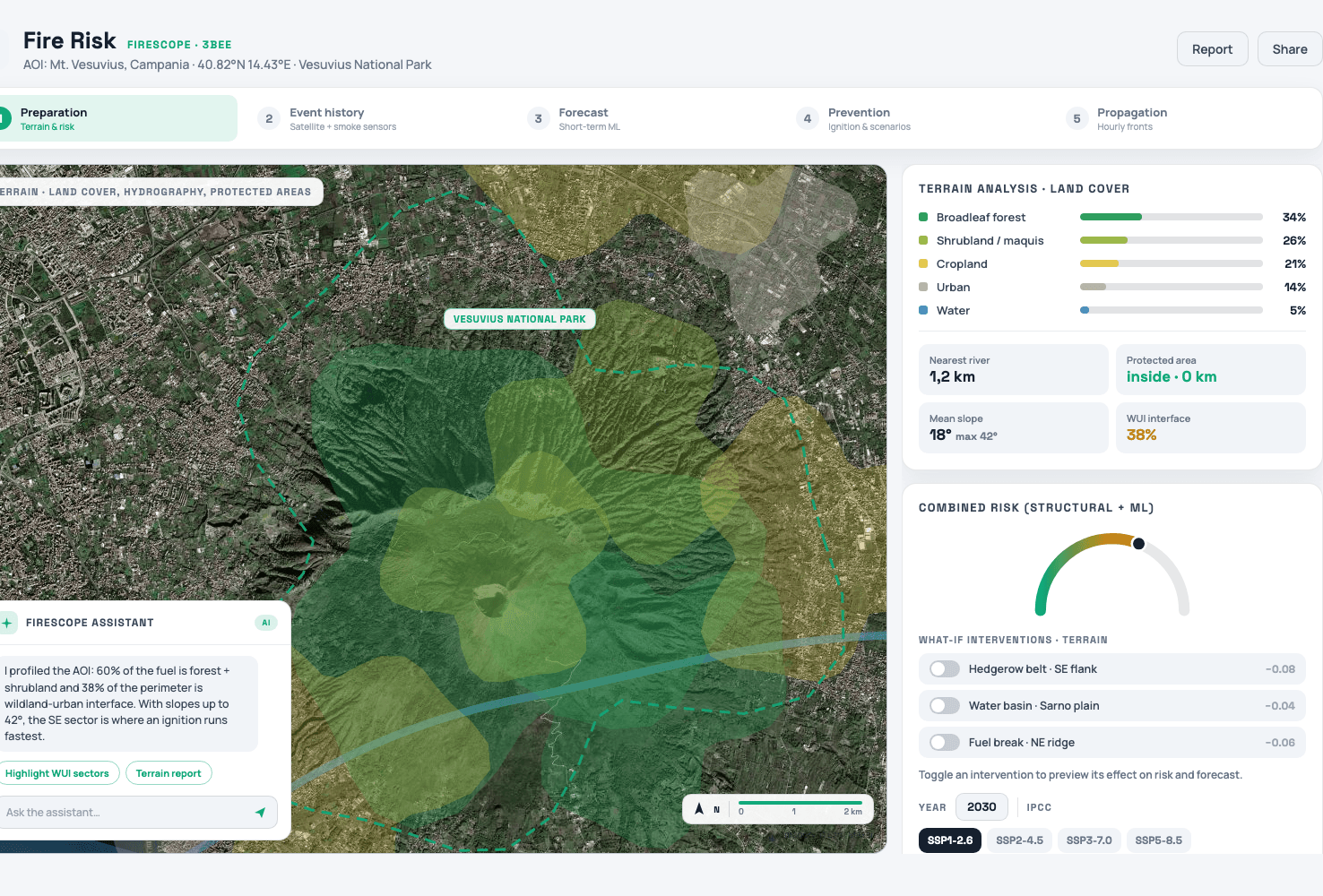Click the AI badge in assistant header
The image size is (1323, 896).
pos(266,623)
